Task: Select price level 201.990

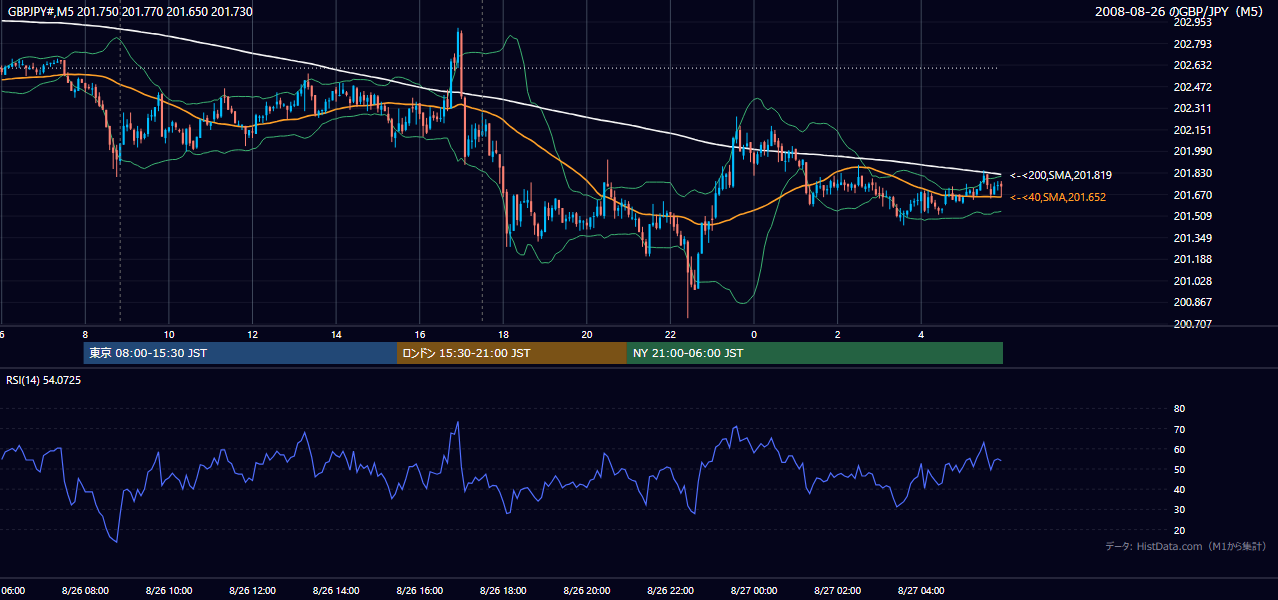Action: coord(1193,151)
